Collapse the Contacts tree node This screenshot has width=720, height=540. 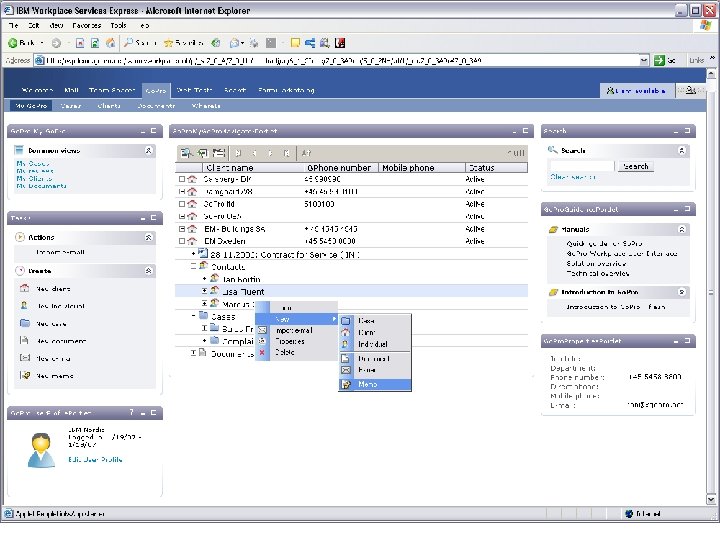coord(193,266)
